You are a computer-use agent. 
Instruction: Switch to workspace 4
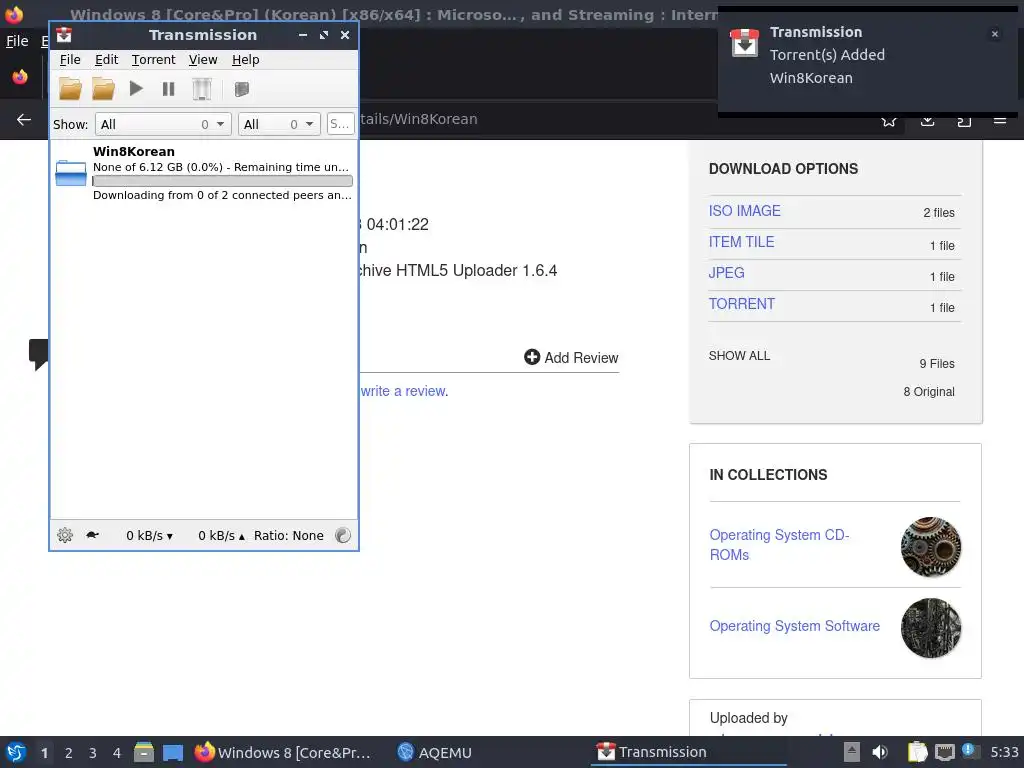[x=117, y=753]
